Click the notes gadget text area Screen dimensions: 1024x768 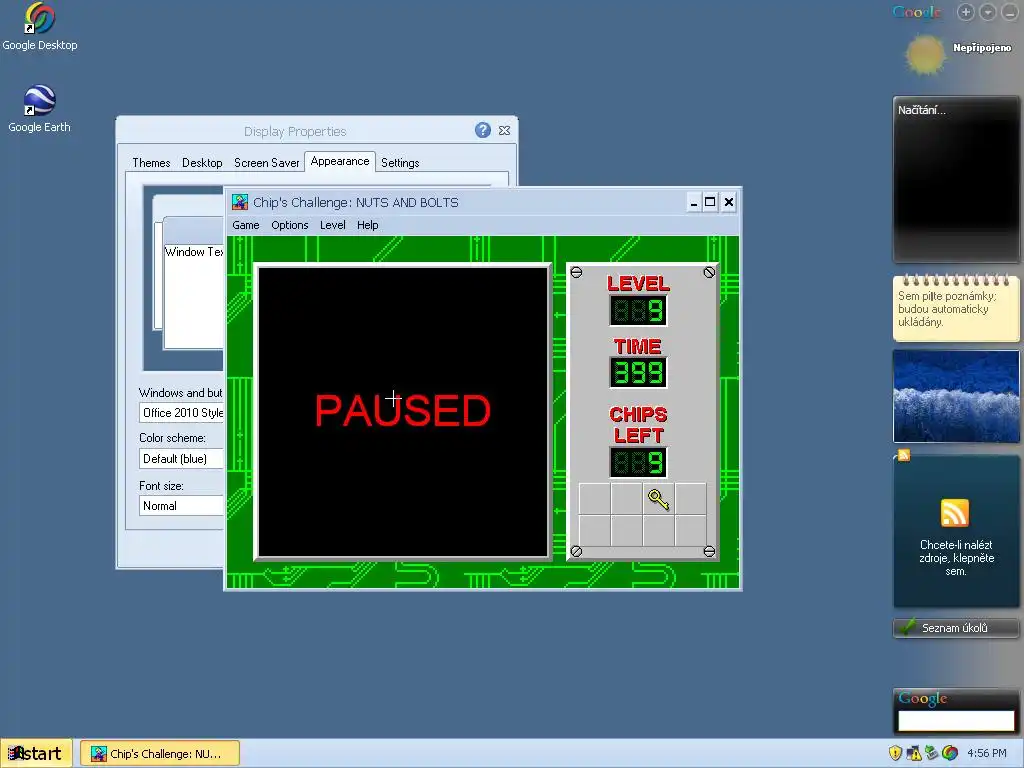click(955, 312)
